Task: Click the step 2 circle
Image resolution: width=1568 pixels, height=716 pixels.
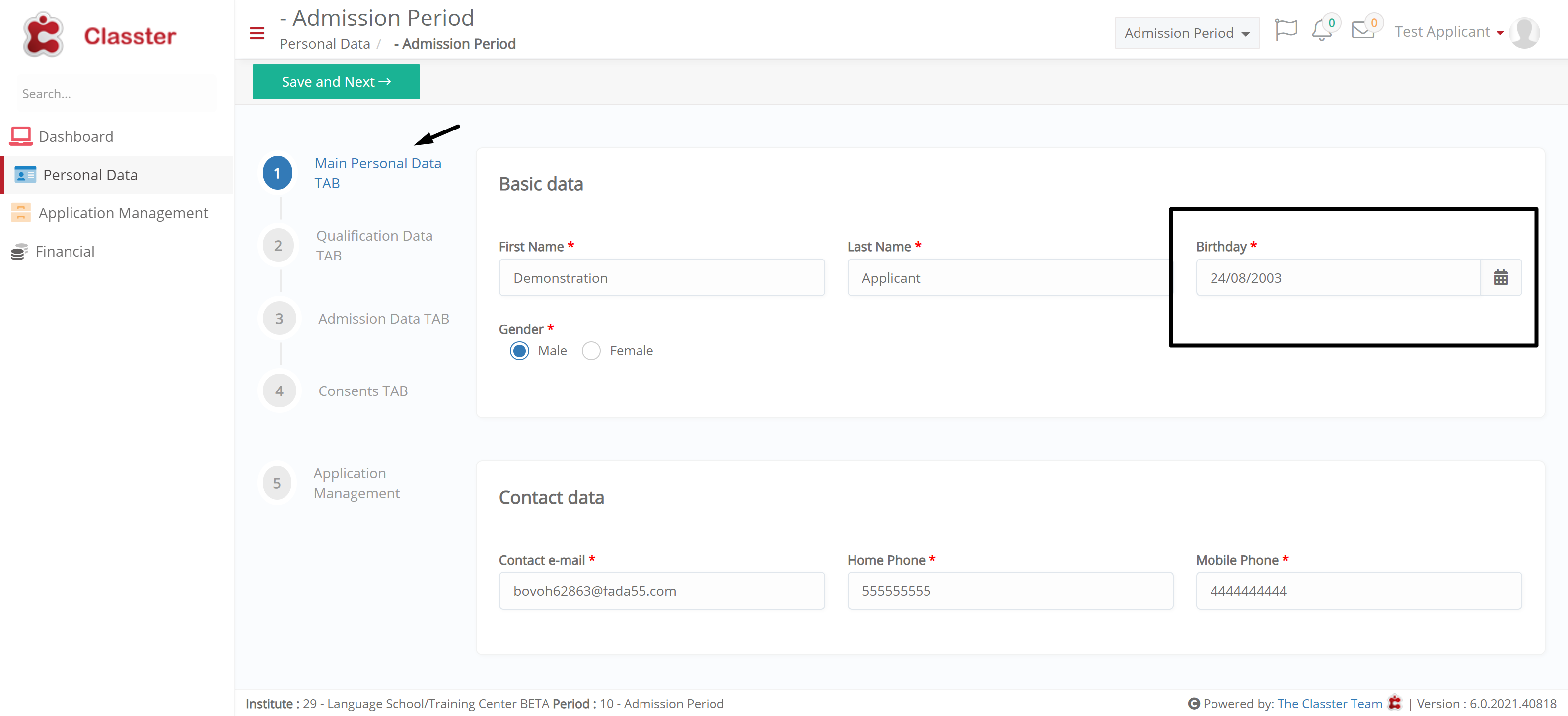Action: [x=278, y=246]
